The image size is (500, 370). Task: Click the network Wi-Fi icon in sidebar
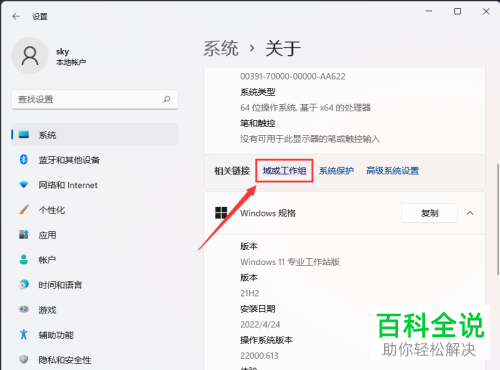(24, 184)
